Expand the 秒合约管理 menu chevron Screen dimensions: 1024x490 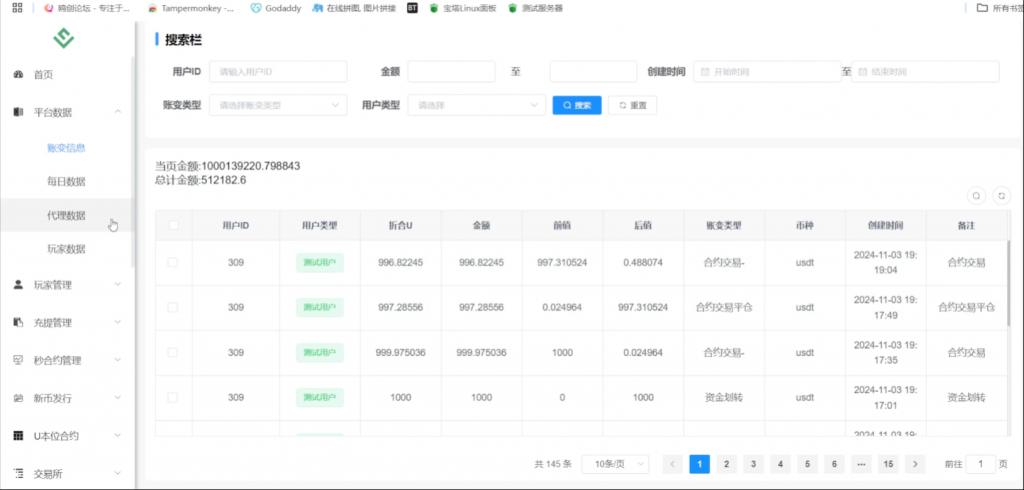(118, 360)
